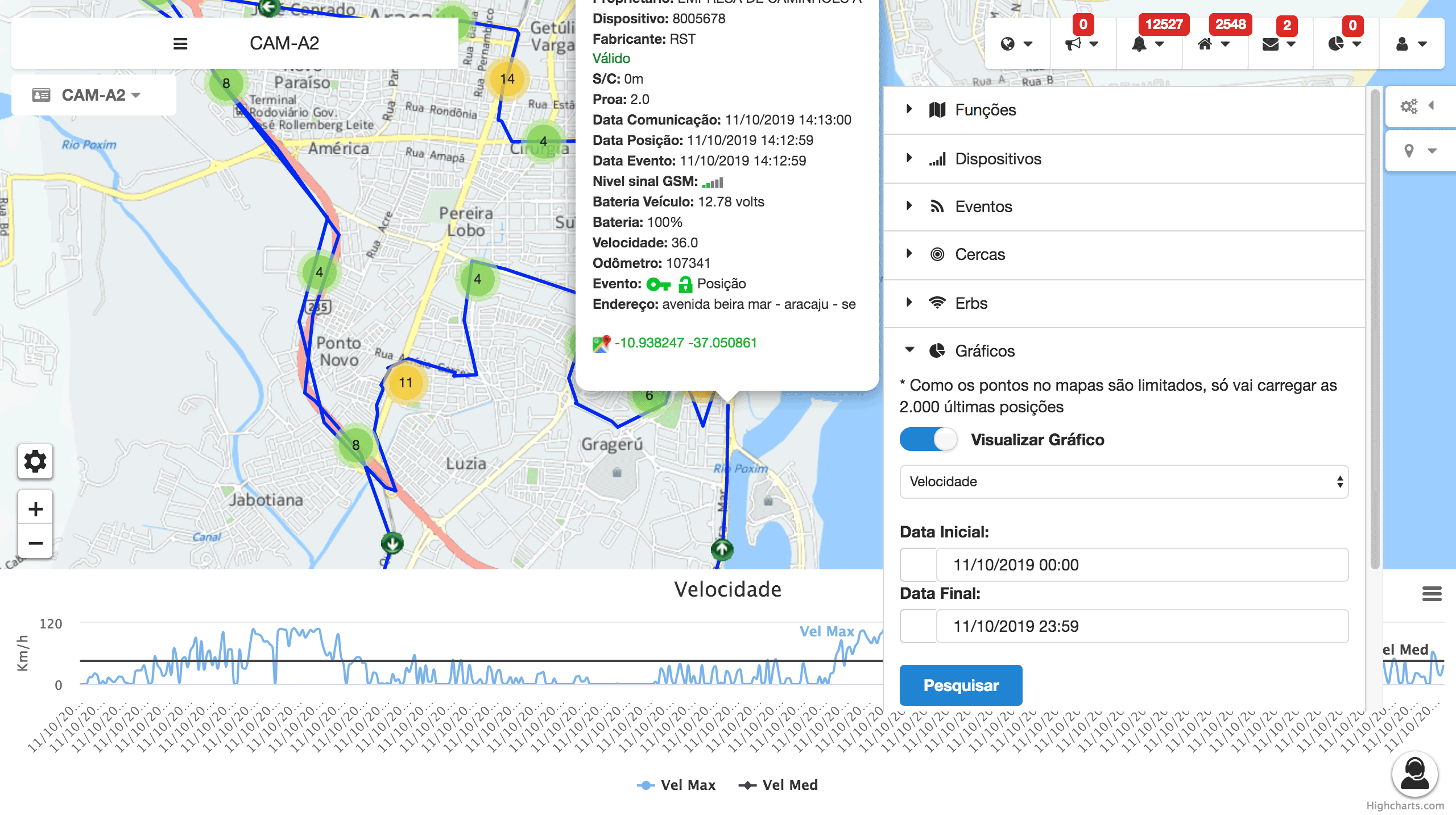This screenshot has height=815, width=1456.
Task: Click the Gráficos pie chart icon
Action: (937, 351)
